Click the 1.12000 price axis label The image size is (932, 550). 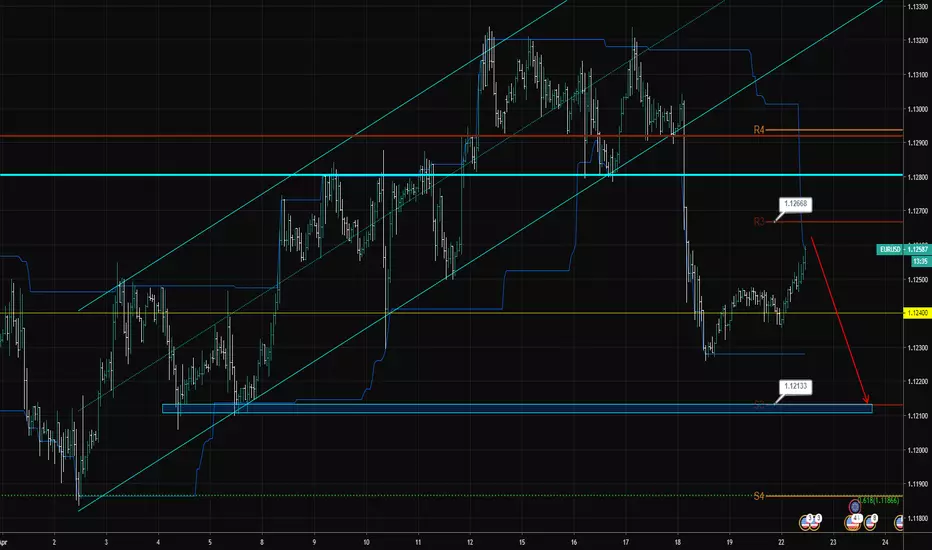tap(918, 450)
